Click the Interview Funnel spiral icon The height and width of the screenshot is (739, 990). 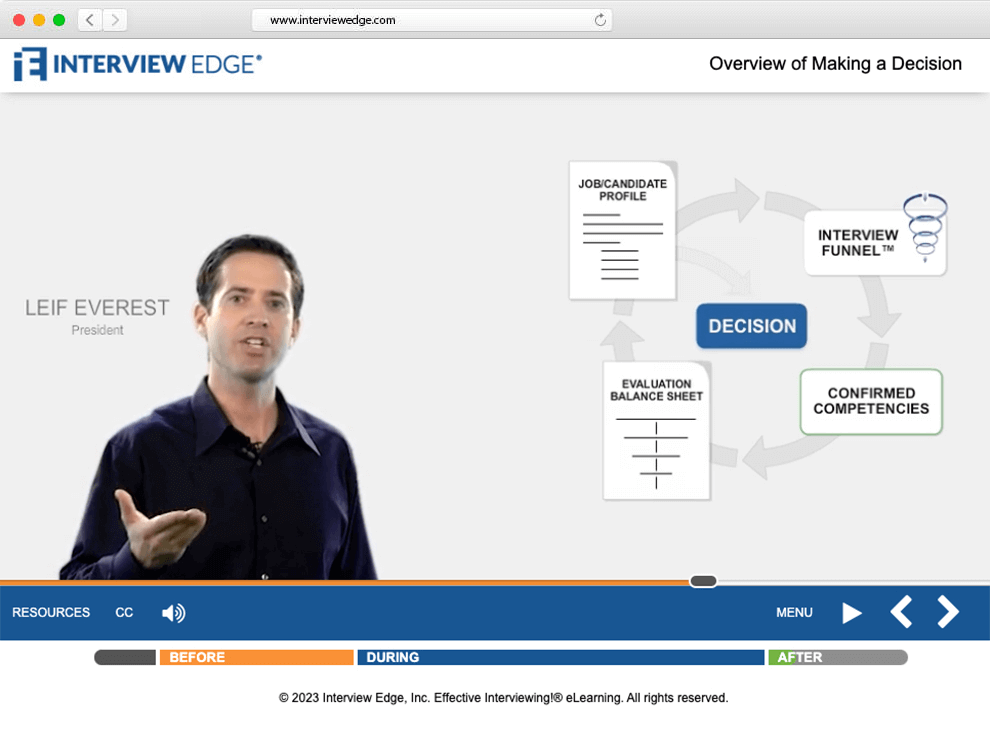coord(925,227)
